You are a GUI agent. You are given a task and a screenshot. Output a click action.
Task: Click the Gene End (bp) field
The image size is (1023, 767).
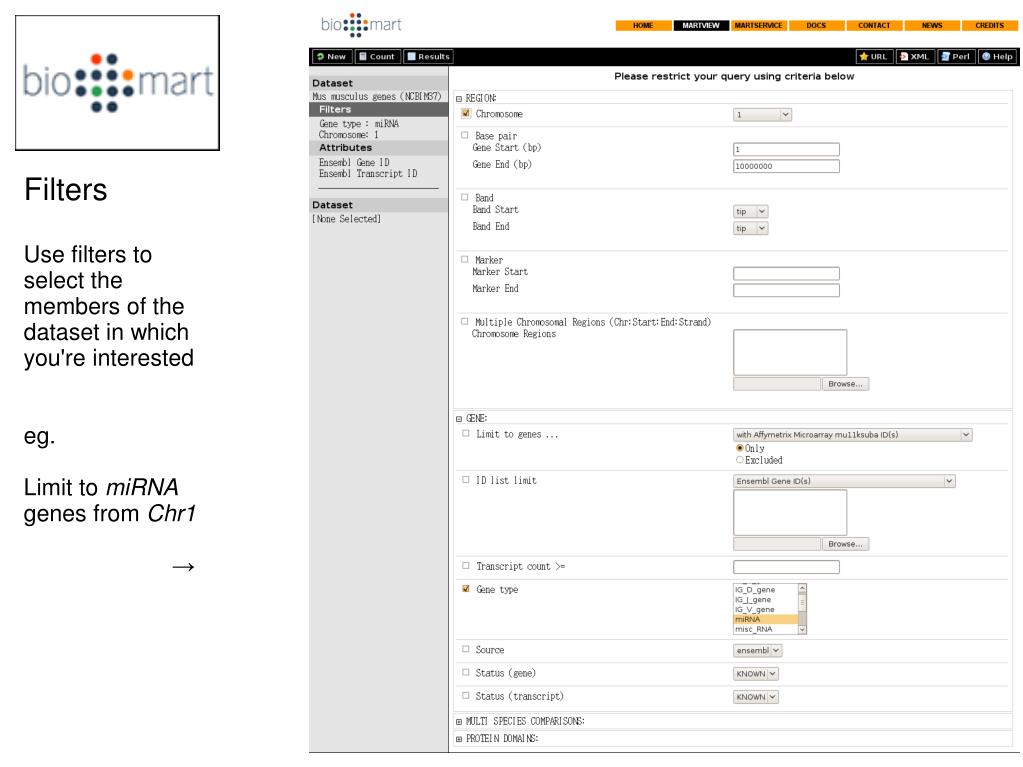coord(786,166)
